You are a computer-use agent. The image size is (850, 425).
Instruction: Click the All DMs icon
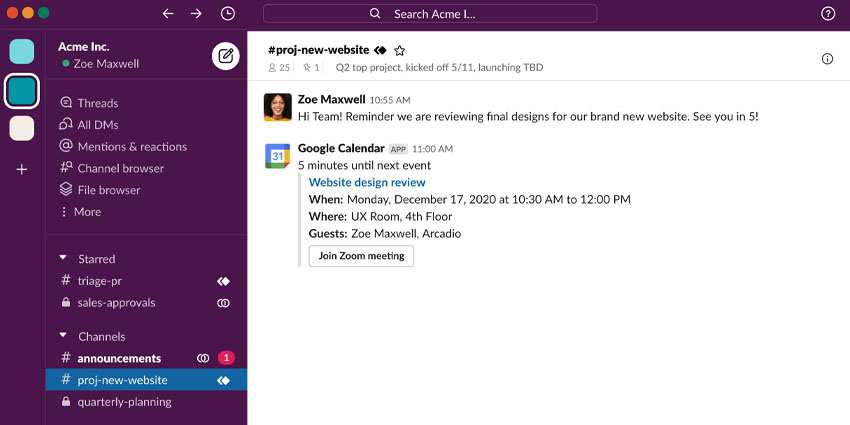[66, 124]
